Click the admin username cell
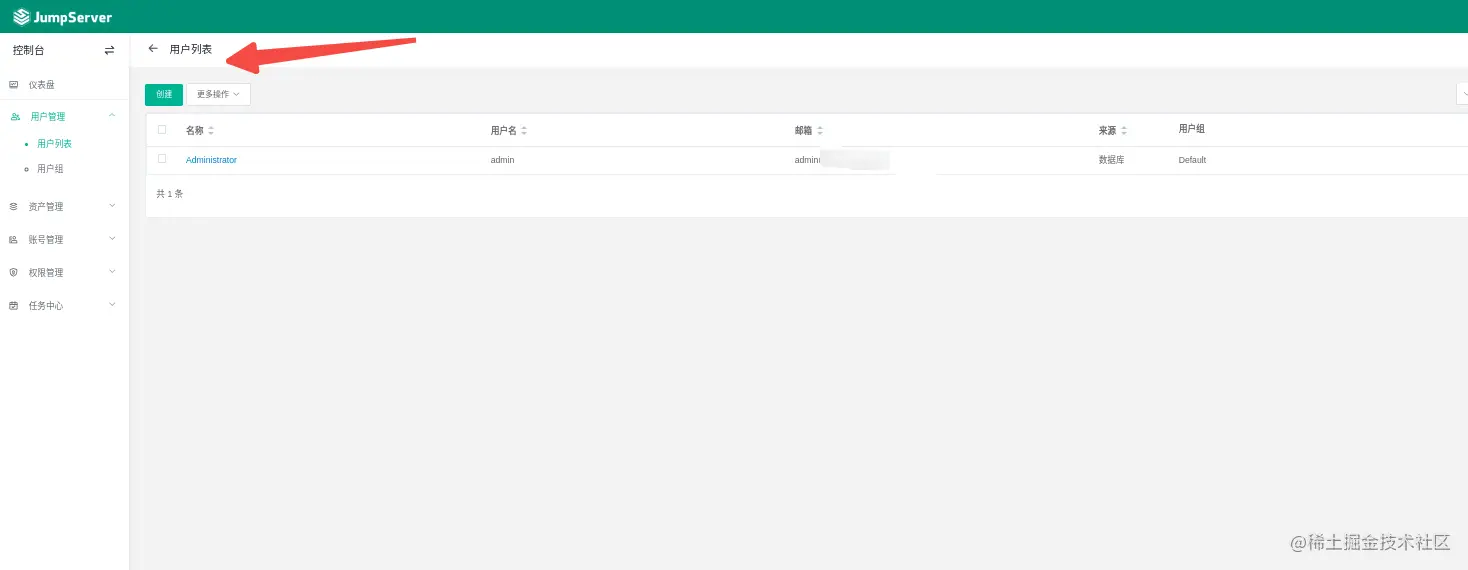 [502, 160]
